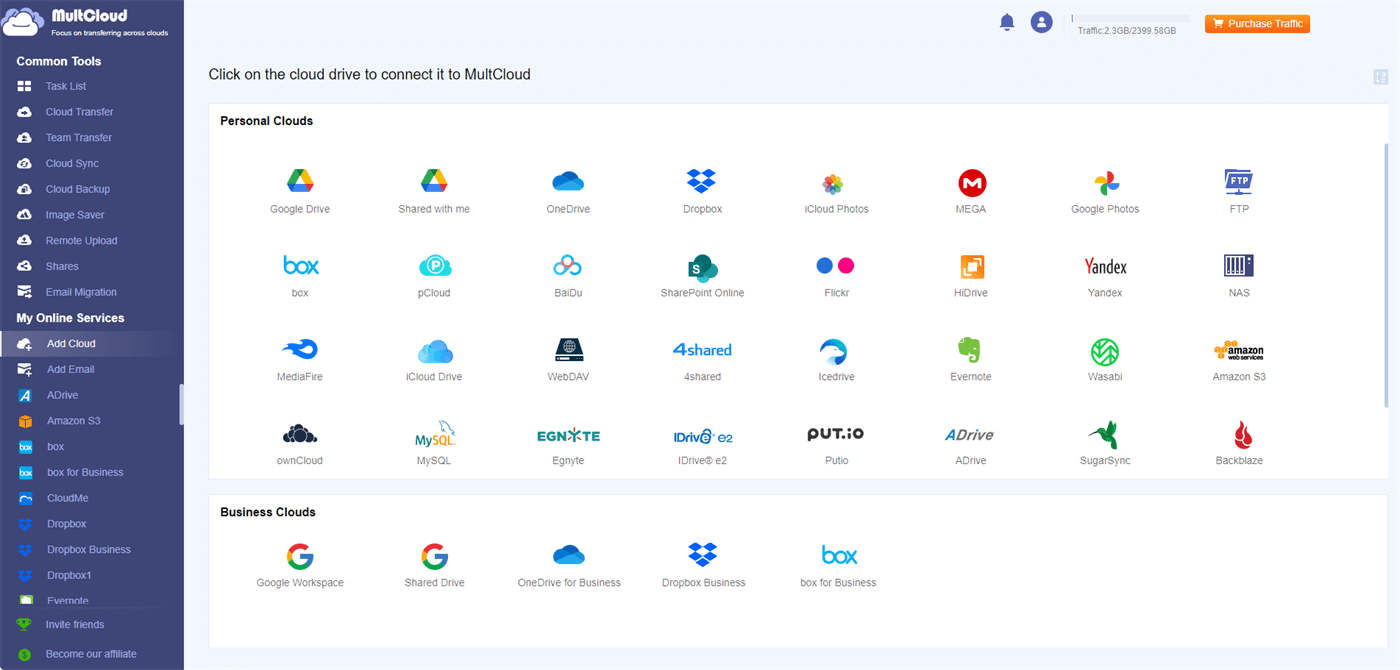Connect pCloud drive
The width and height of the screenshot is (1400, 670).
tap(434, 275)
